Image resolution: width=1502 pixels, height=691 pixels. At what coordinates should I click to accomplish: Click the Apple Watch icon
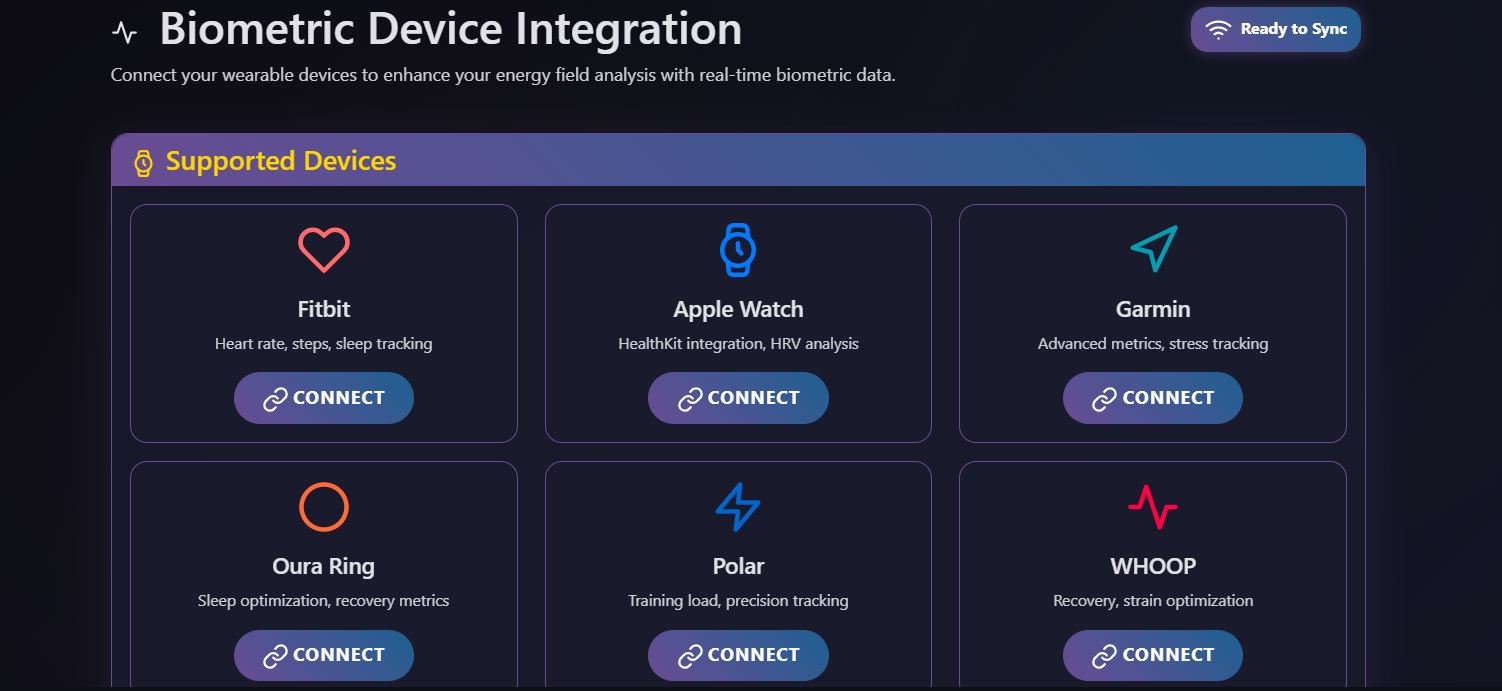point(738,250)
